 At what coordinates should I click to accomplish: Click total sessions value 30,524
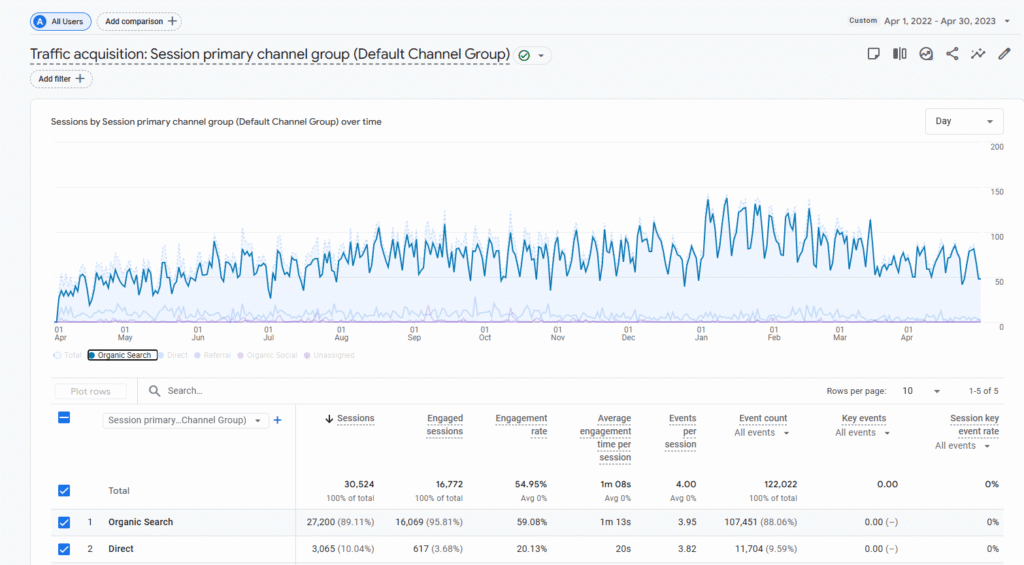pyautogui.click(x=359, y=484)
